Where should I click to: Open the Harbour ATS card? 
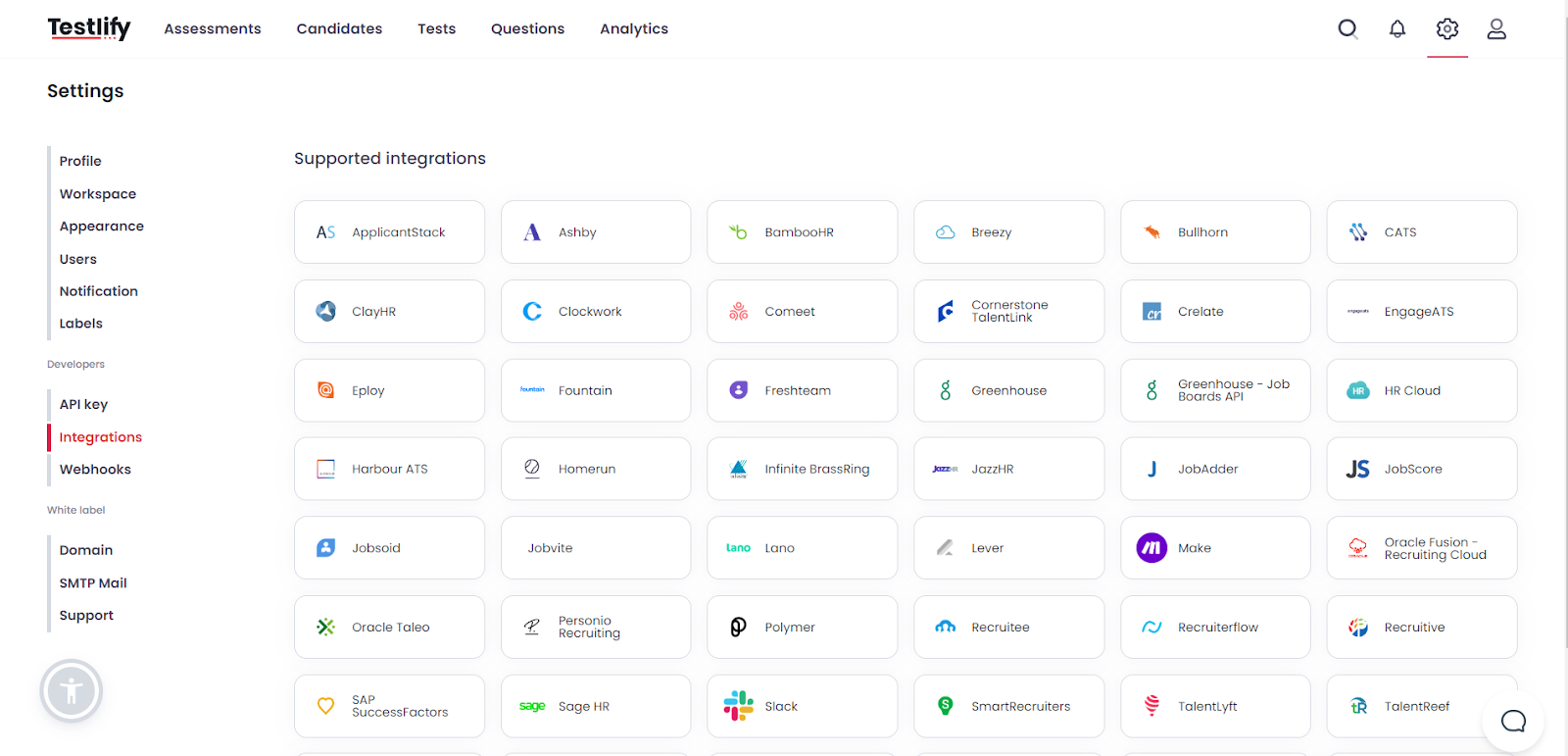tap(389, 469)
